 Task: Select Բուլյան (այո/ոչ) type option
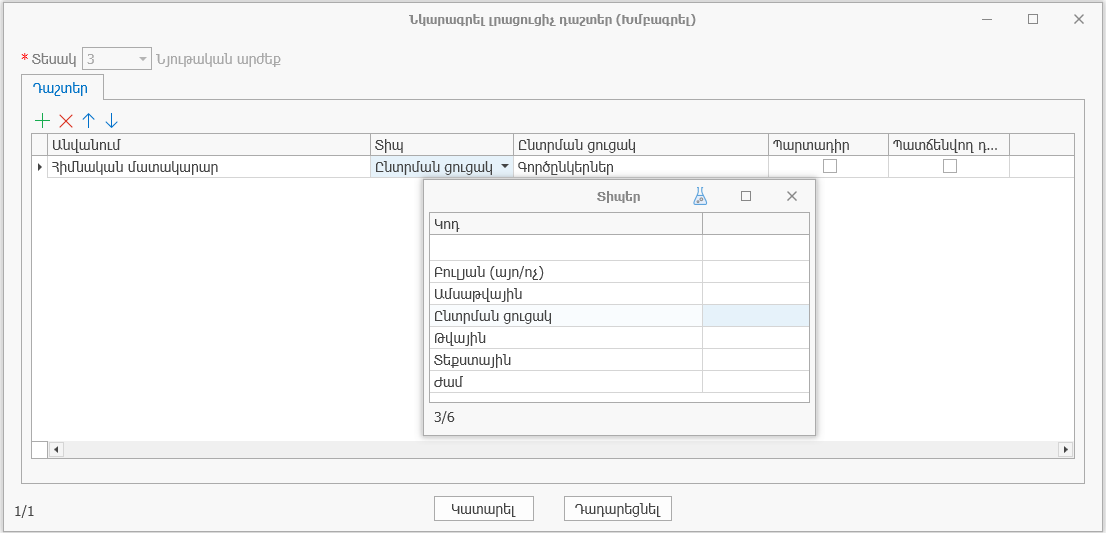pyautogui.click(x=566, y=272)
